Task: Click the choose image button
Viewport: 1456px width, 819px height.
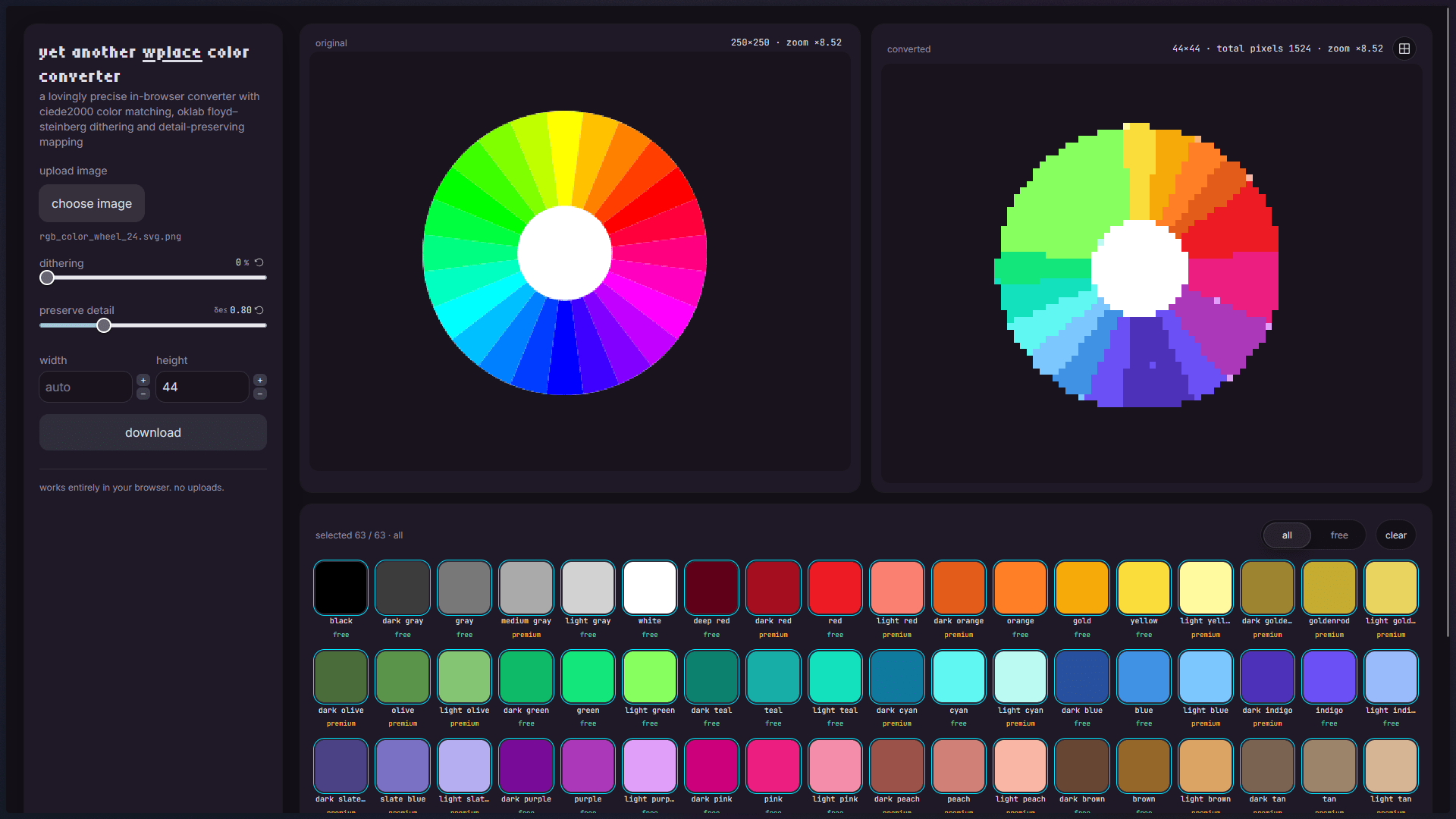Action: [91, 203]
